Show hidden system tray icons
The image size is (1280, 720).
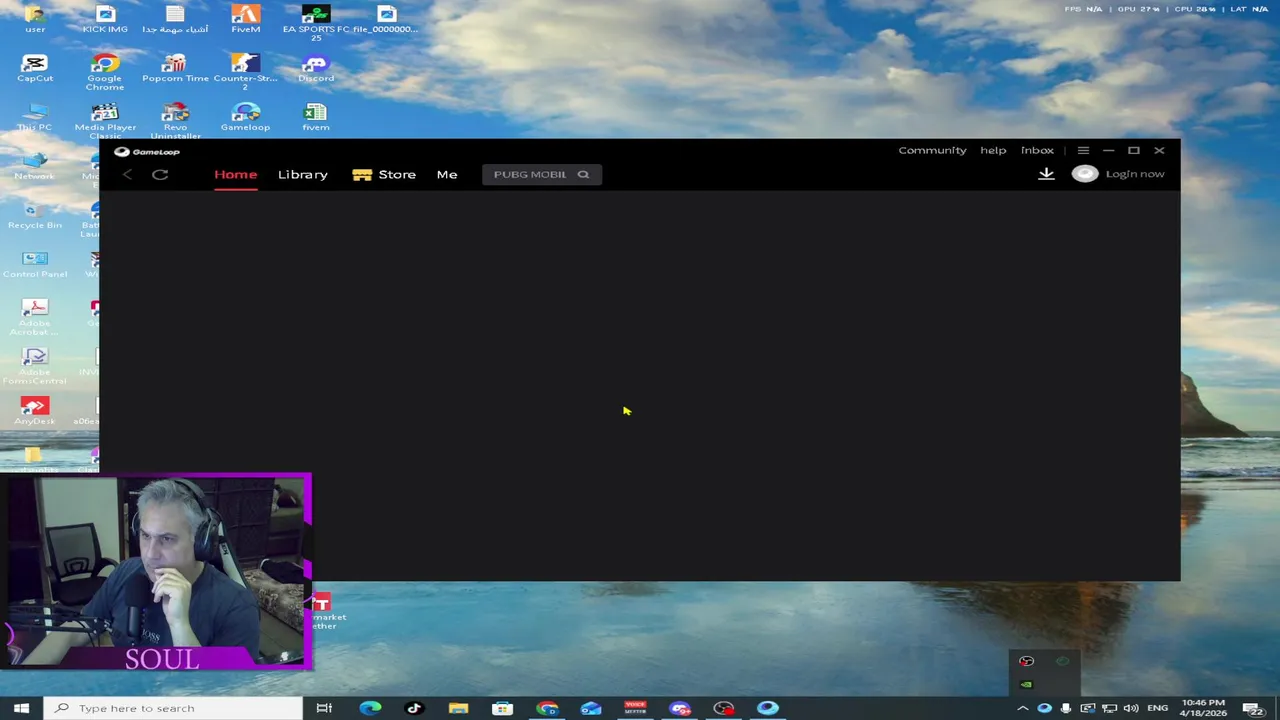click(1022, 708)
